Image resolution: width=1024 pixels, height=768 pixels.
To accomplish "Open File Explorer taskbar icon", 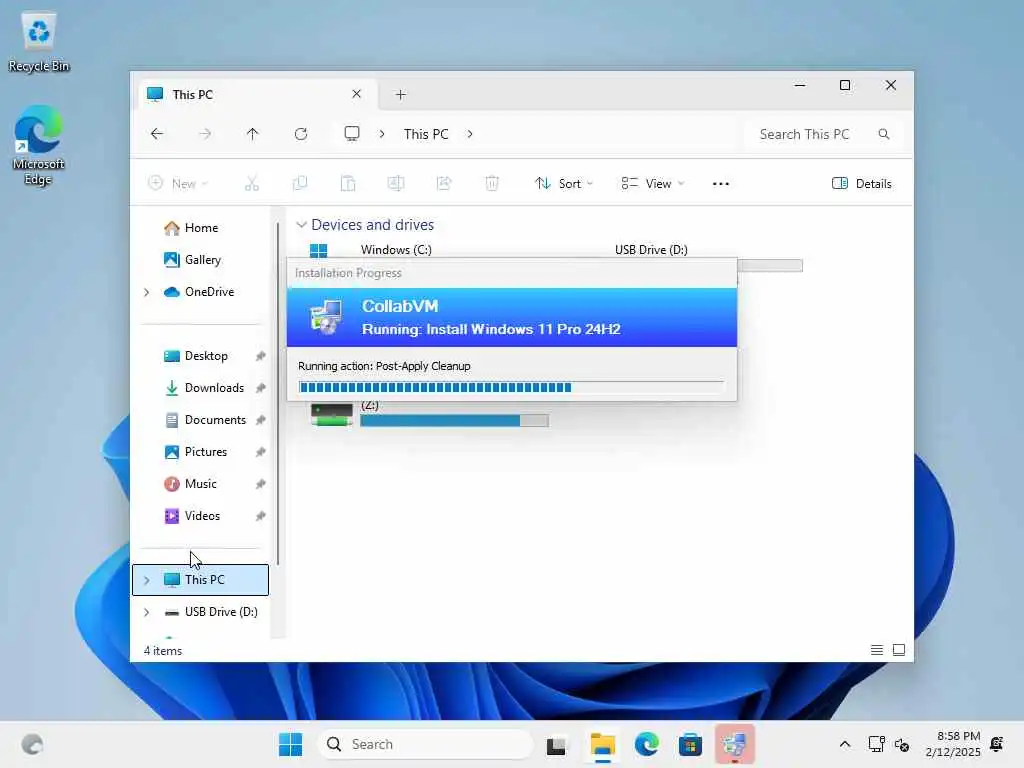I will pyautogui.click(x=603, y=744).
